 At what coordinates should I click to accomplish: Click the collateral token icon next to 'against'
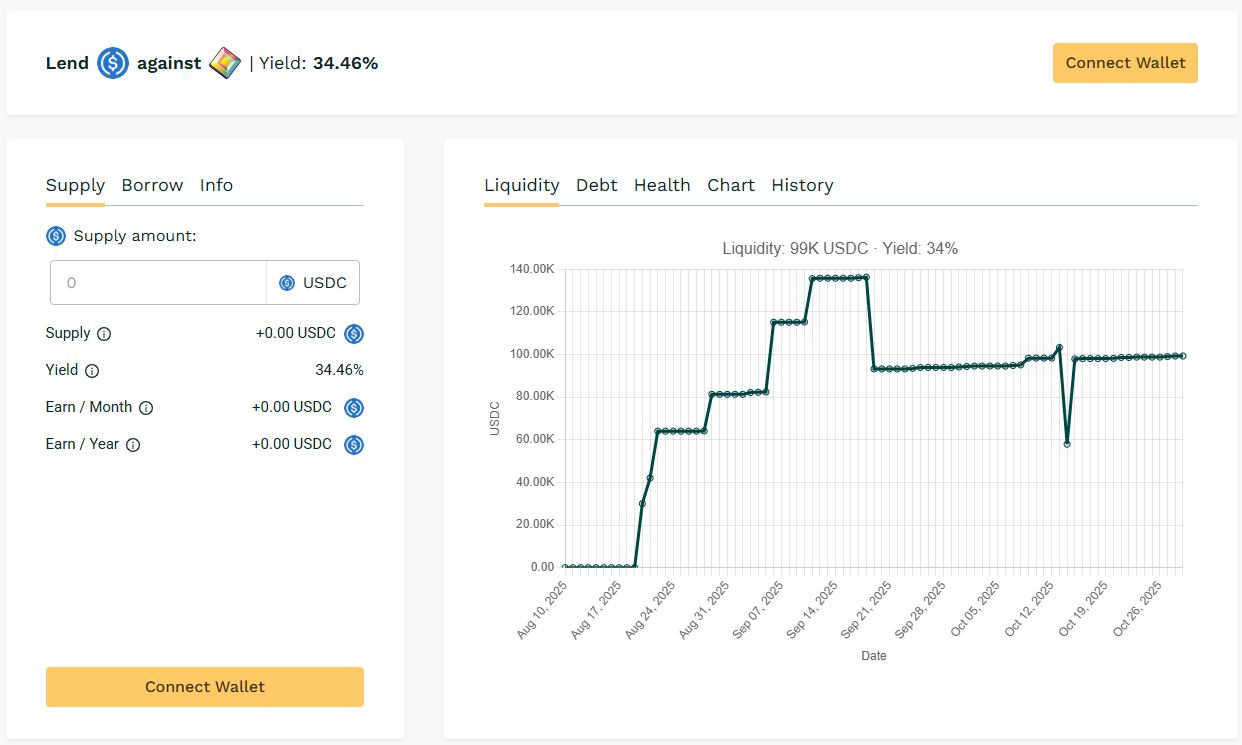225,63
